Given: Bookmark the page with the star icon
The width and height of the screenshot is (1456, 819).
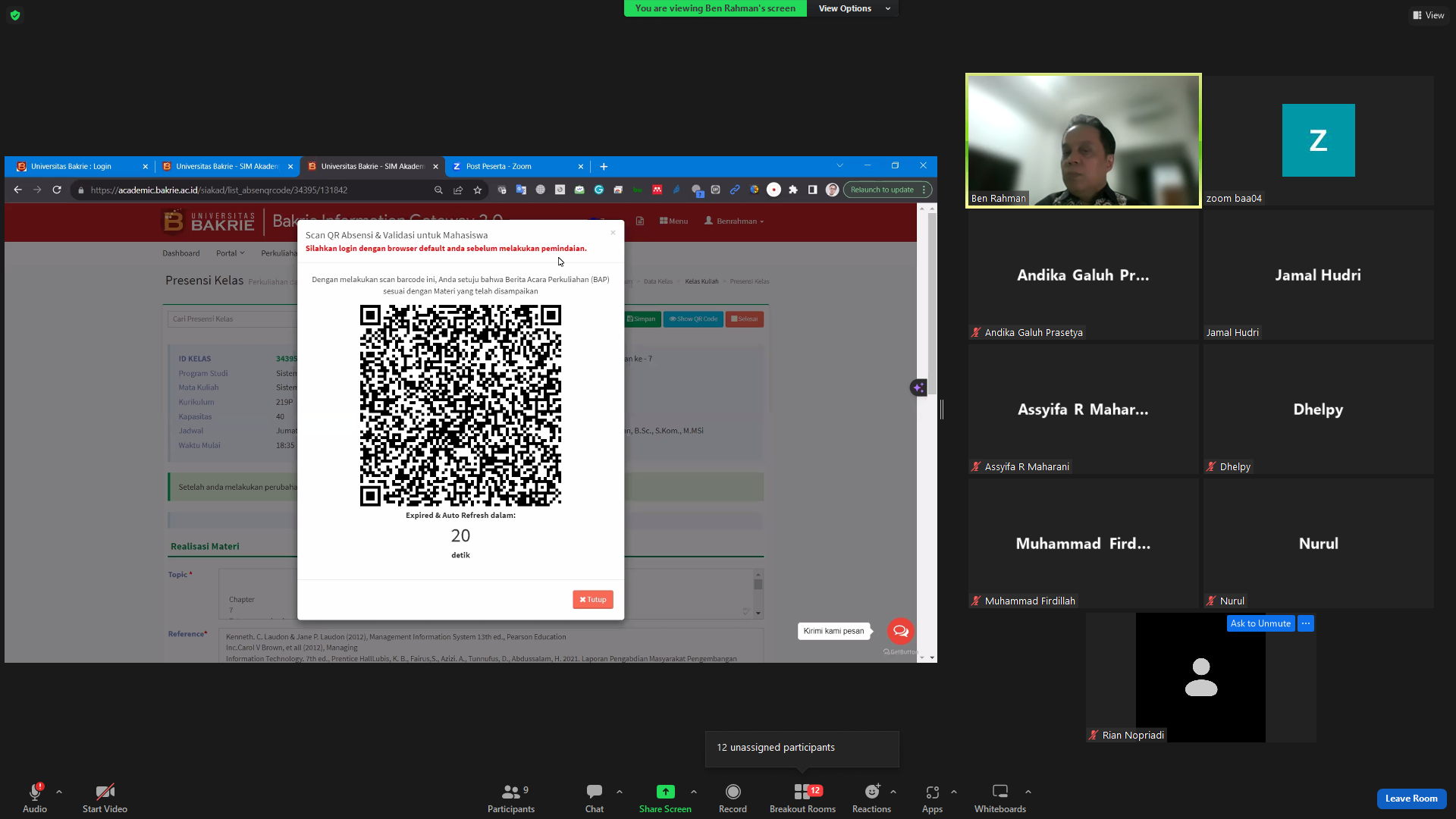Looking at the screenshot, I should [x=478, y=190].
